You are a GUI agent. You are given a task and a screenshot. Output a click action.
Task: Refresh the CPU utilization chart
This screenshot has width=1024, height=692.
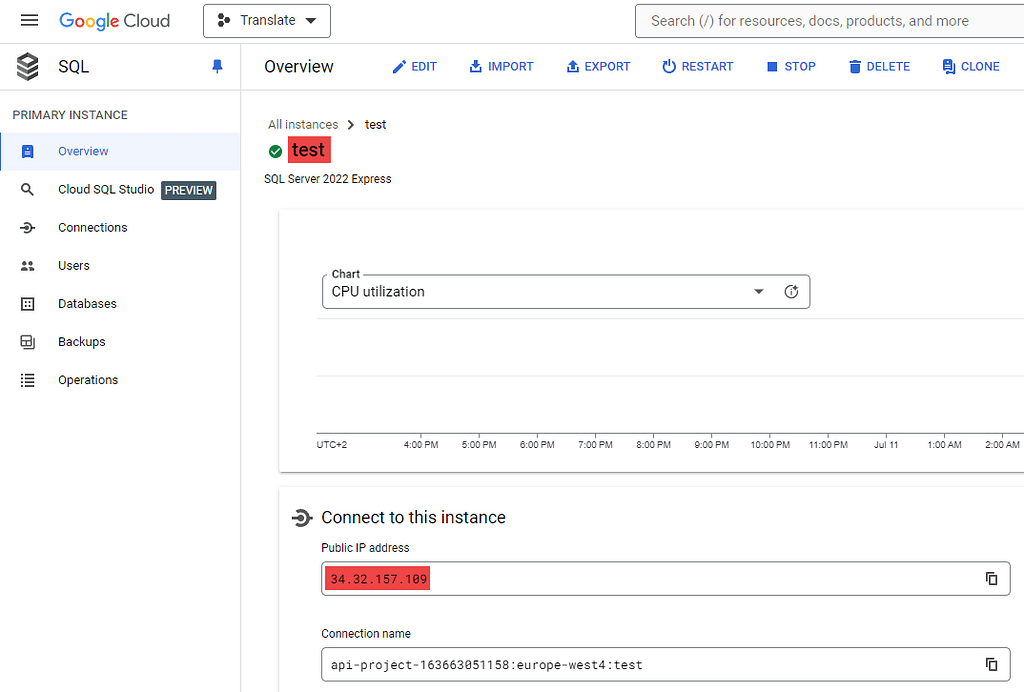click(x=791, y=291)
